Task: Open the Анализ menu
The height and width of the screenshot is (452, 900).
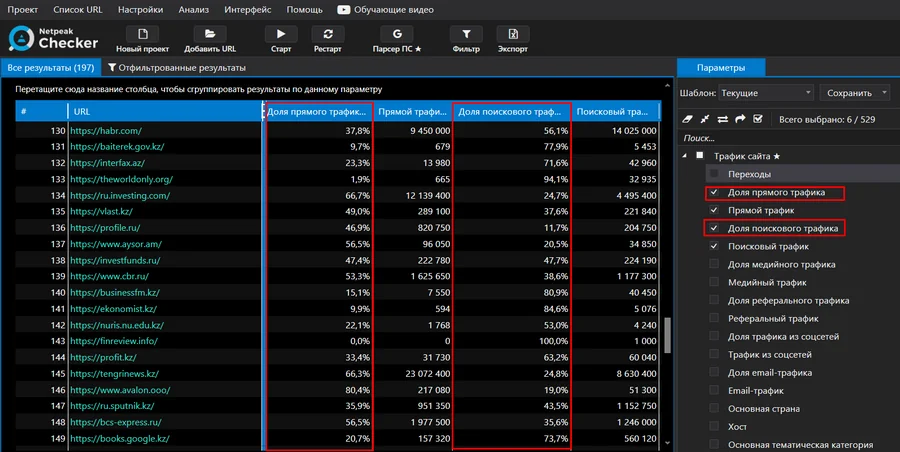Action: click(193, 10)
